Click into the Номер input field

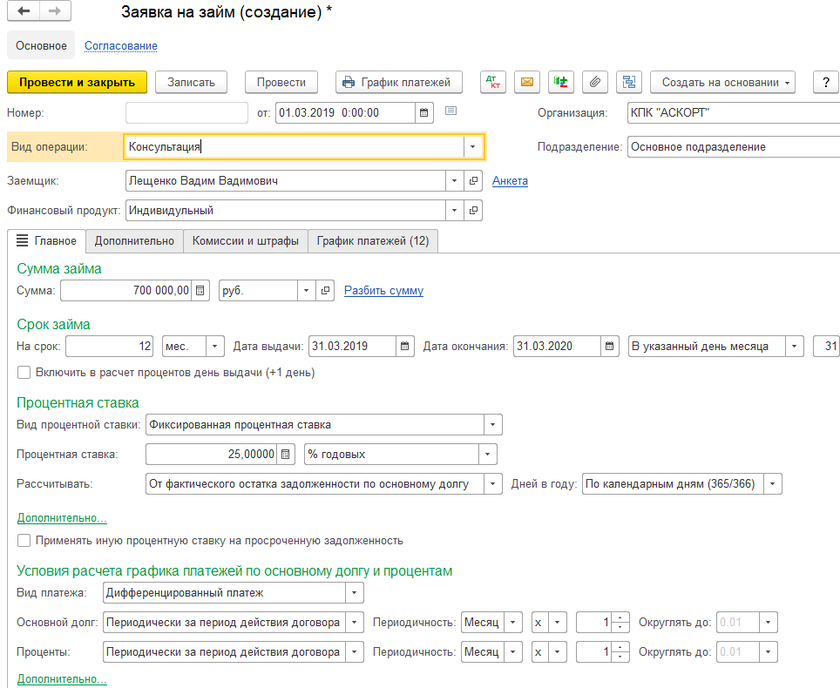(186, 113)
